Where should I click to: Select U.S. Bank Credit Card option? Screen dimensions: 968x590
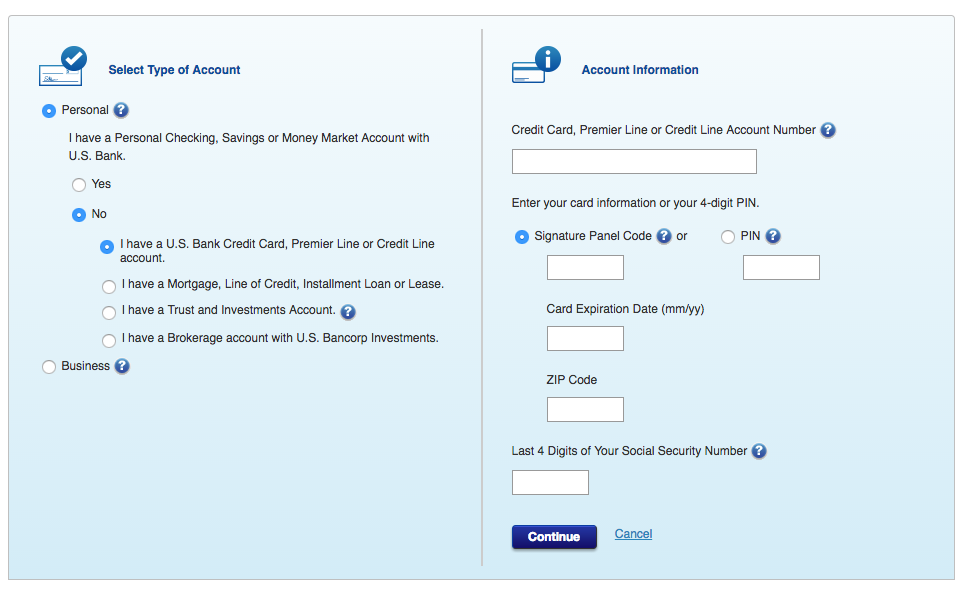tap(107, 247)
